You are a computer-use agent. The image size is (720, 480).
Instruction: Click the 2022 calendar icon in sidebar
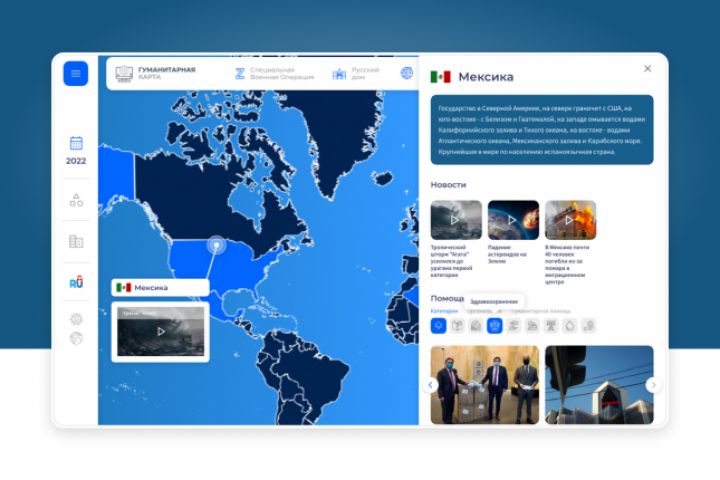click(x=76, y=143)
